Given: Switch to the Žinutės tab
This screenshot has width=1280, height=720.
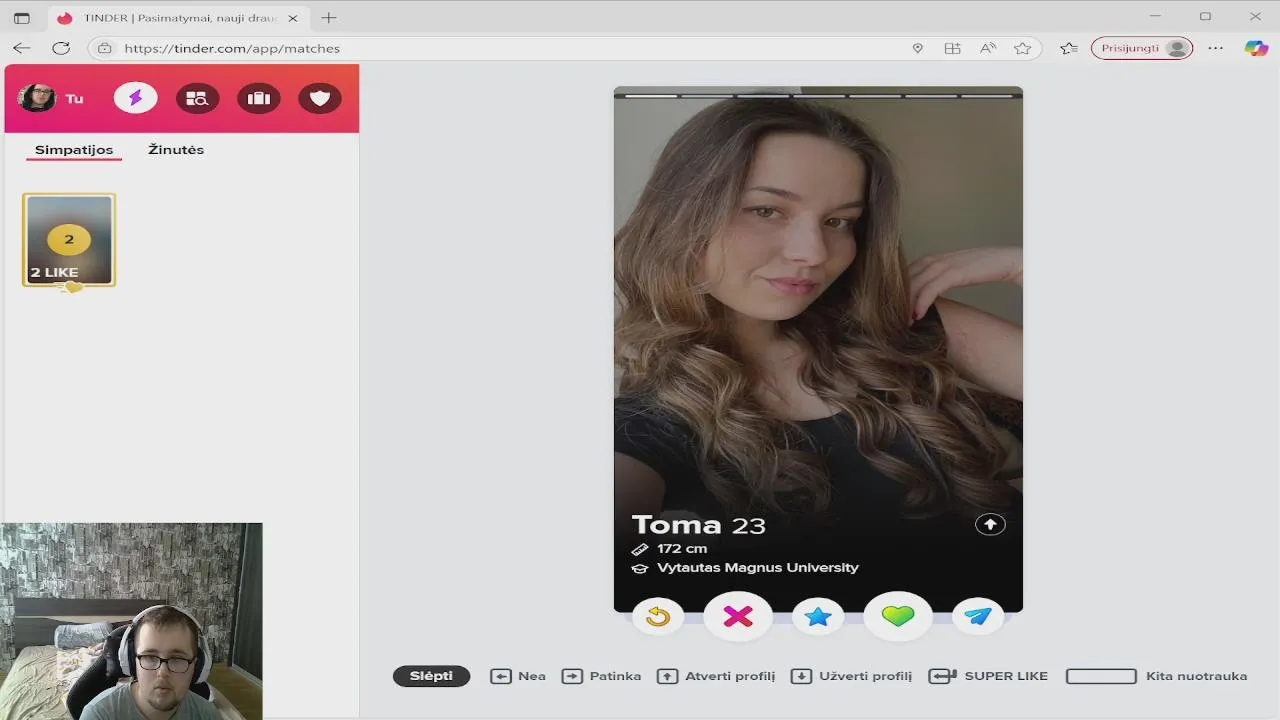Looking at the screenshot, I should [x=176, y=150].
